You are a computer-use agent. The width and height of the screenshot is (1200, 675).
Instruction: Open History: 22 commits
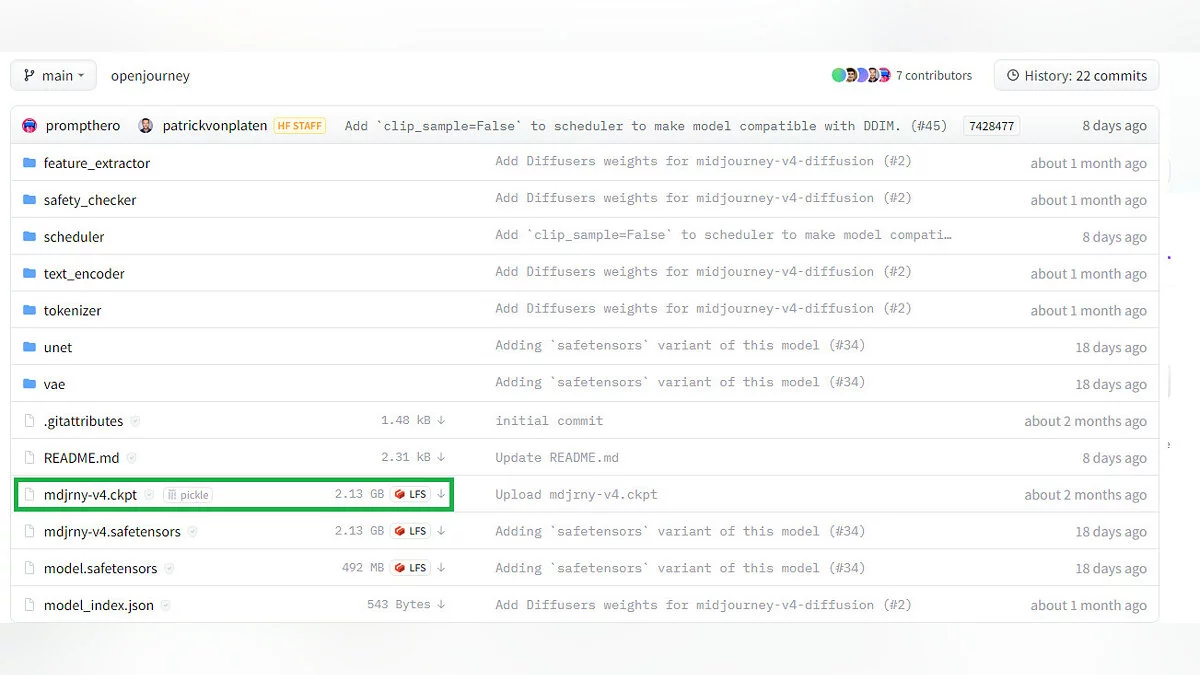[1076, 75]
